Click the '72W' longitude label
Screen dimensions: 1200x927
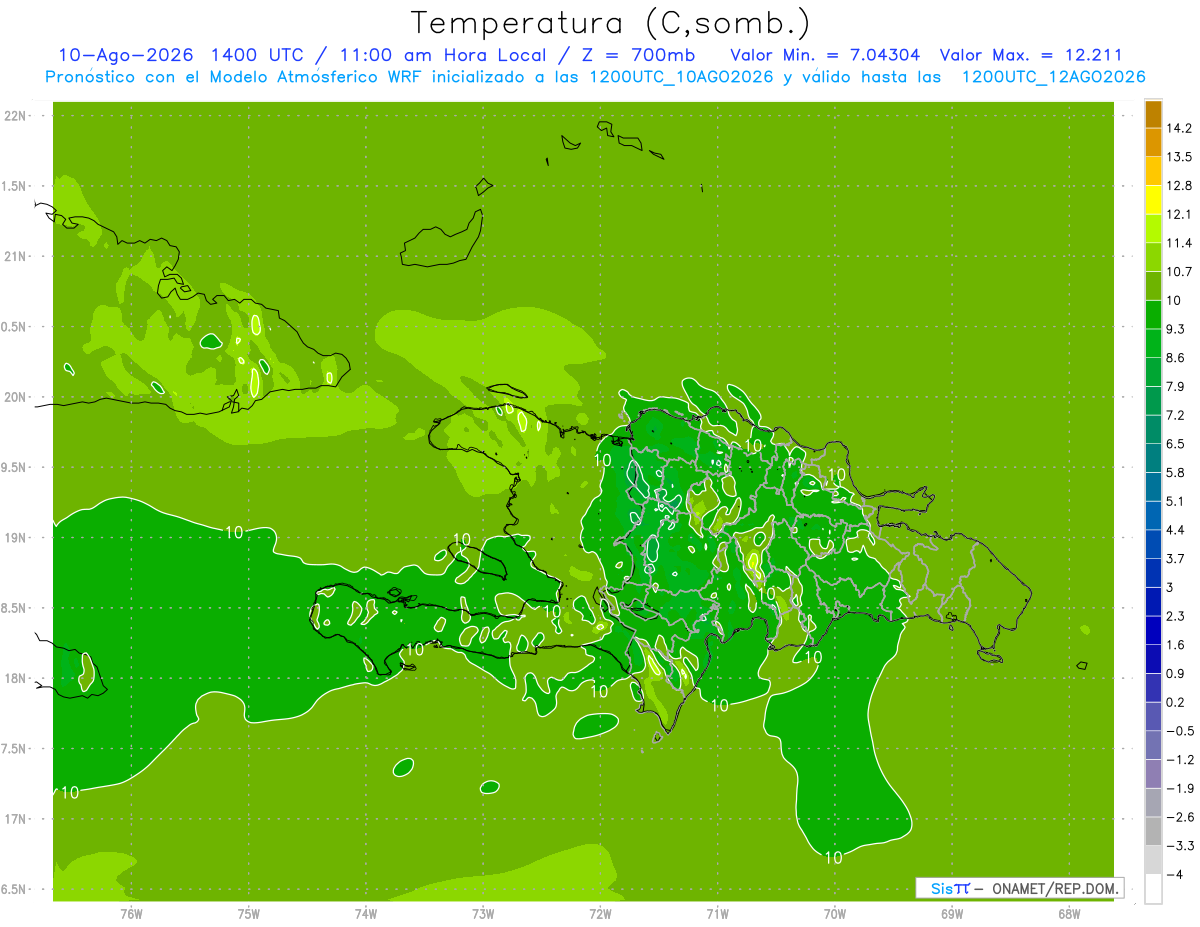pos(600,914)
